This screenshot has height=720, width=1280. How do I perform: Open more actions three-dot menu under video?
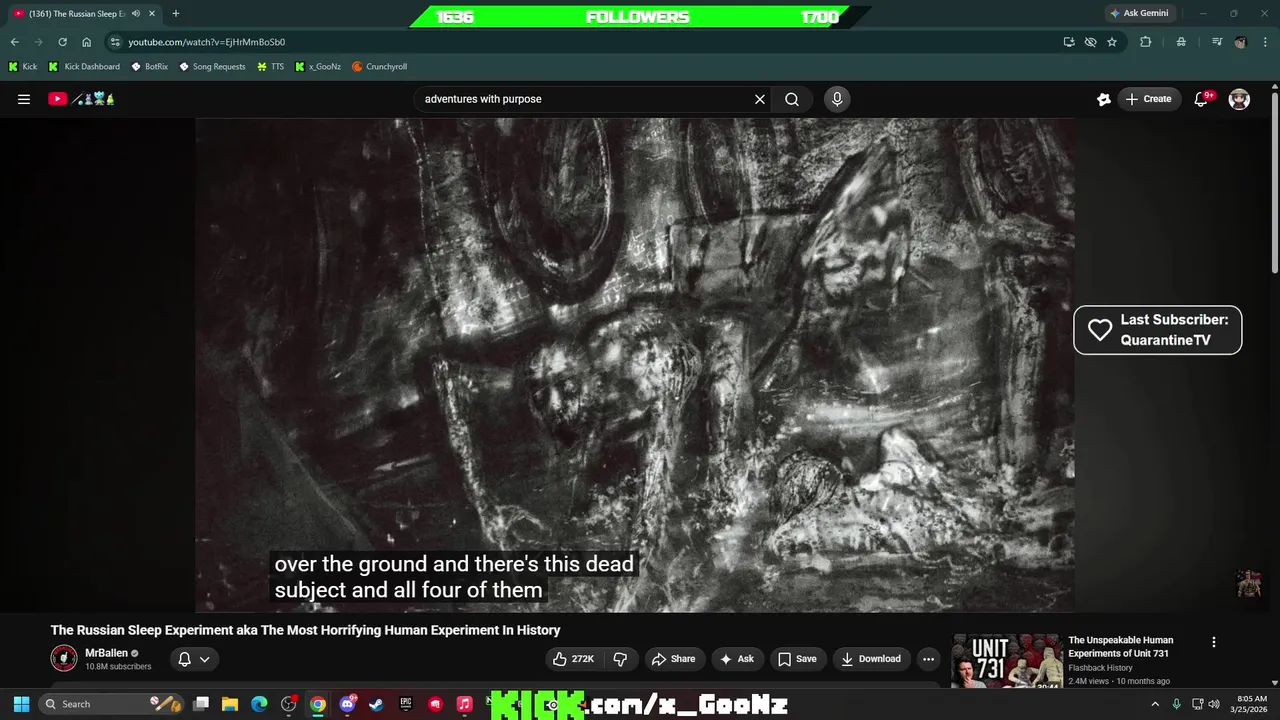(928, 659)
